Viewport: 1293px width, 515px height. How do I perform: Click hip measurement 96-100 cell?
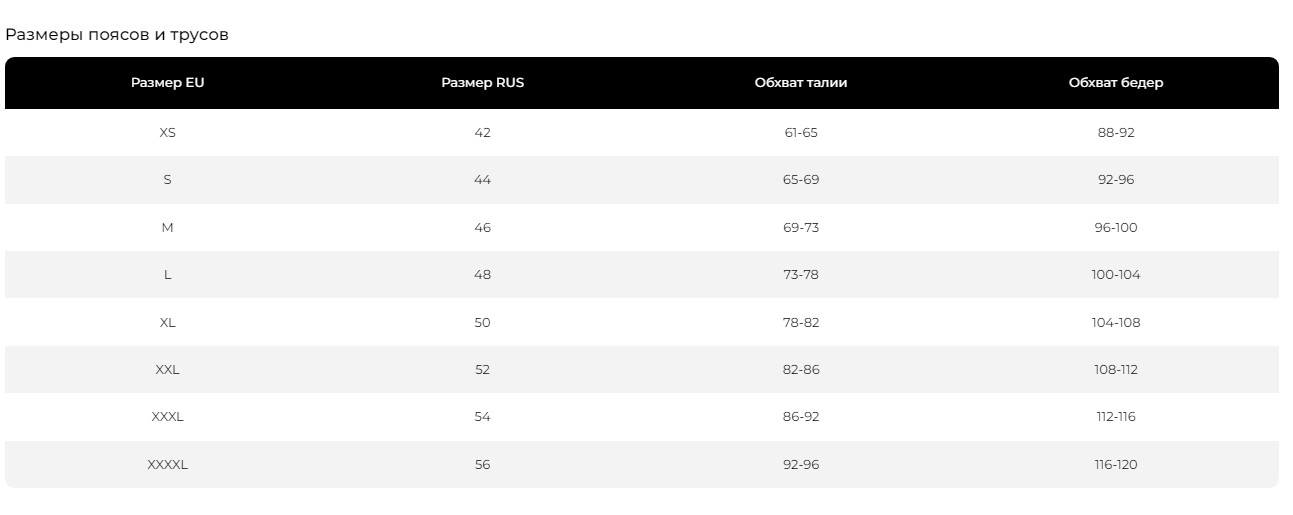[1115, 227]
